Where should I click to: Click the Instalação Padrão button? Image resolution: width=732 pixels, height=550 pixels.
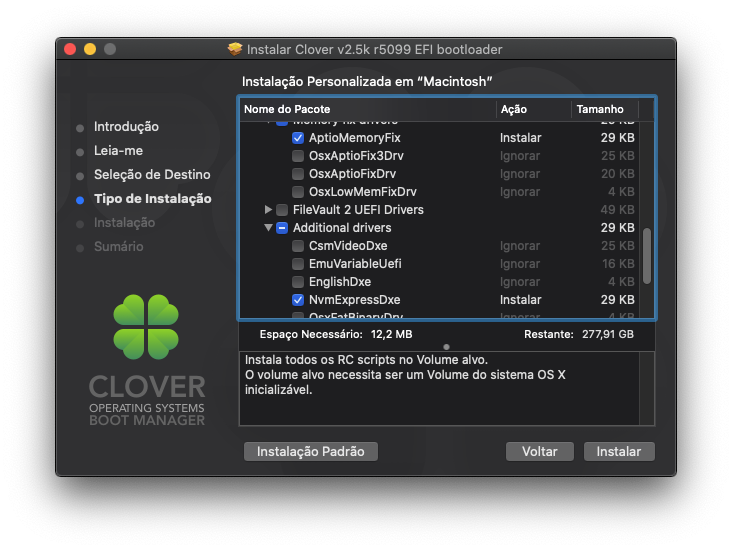(311, 451)
